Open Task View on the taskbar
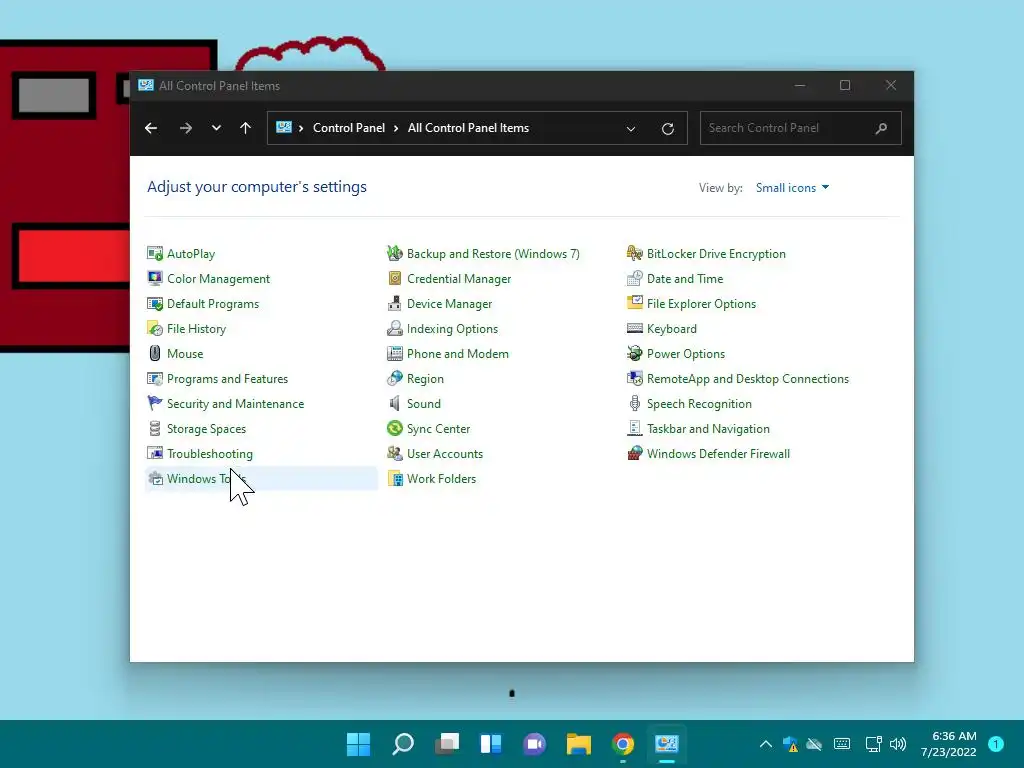Image resolution: width=1024 pixels, height=768 pixels. [x=447, y=744]
